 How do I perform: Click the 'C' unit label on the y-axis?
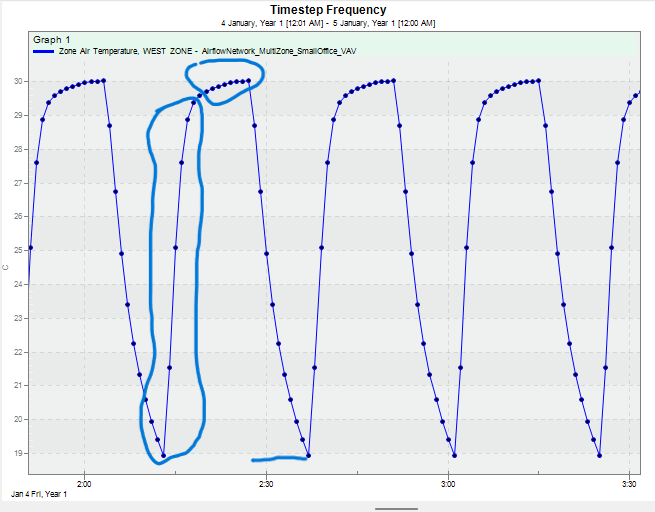pyautogui.click(x=6, y=268)
